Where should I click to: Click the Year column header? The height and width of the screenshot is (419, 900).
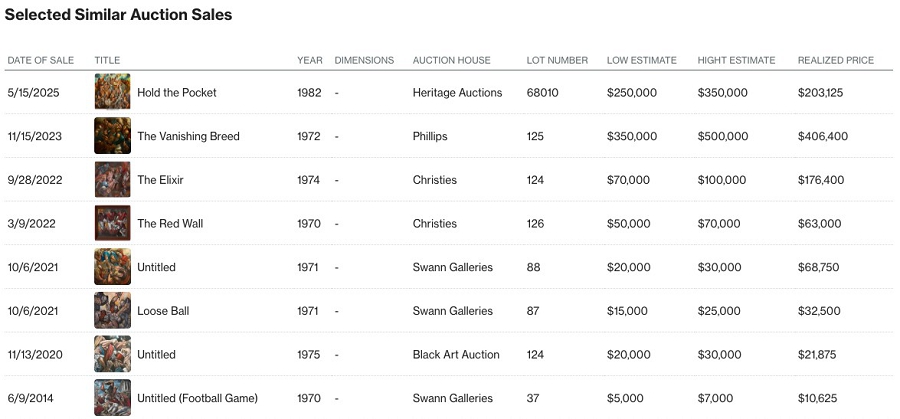point(309,60)
